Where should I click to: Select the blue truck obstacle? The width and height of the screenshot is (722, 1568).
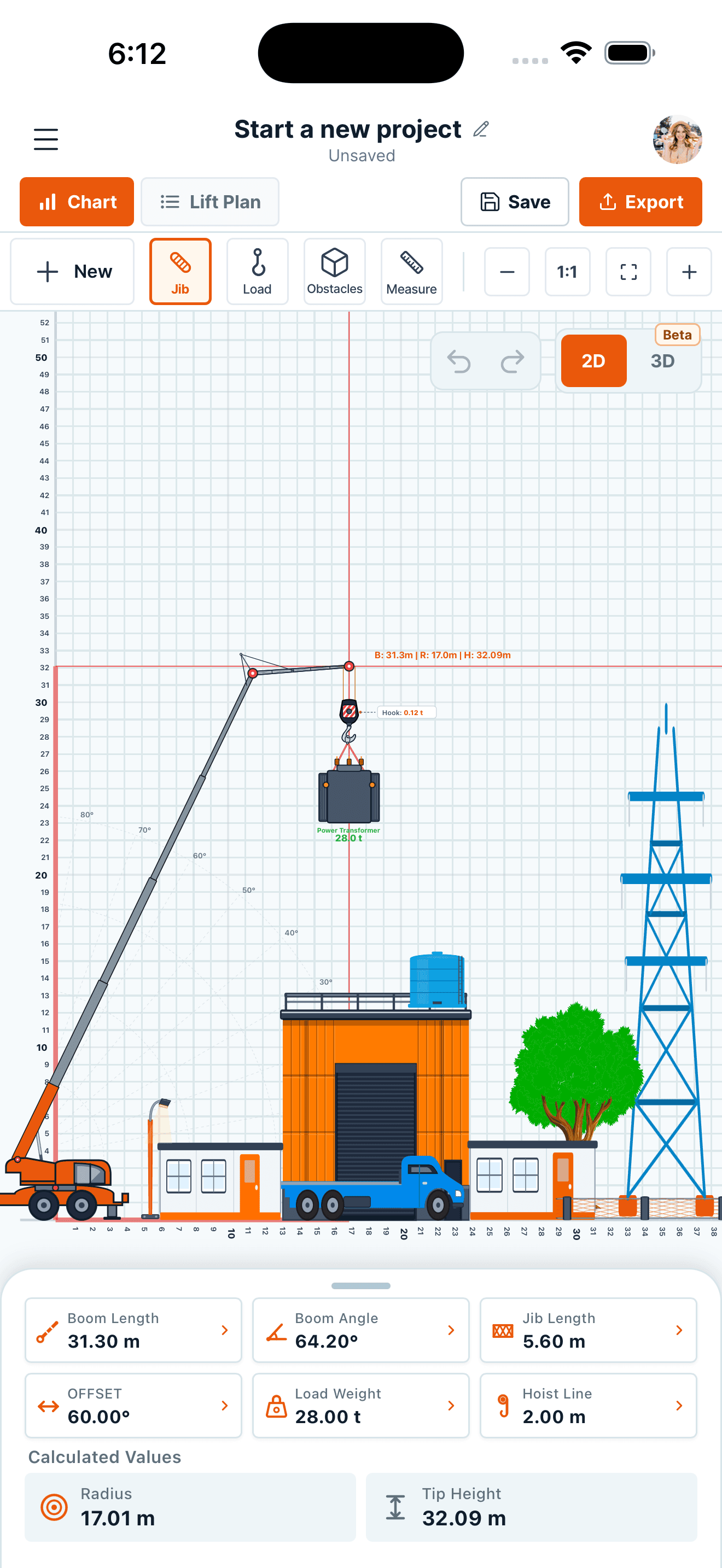click(372, 1188)
